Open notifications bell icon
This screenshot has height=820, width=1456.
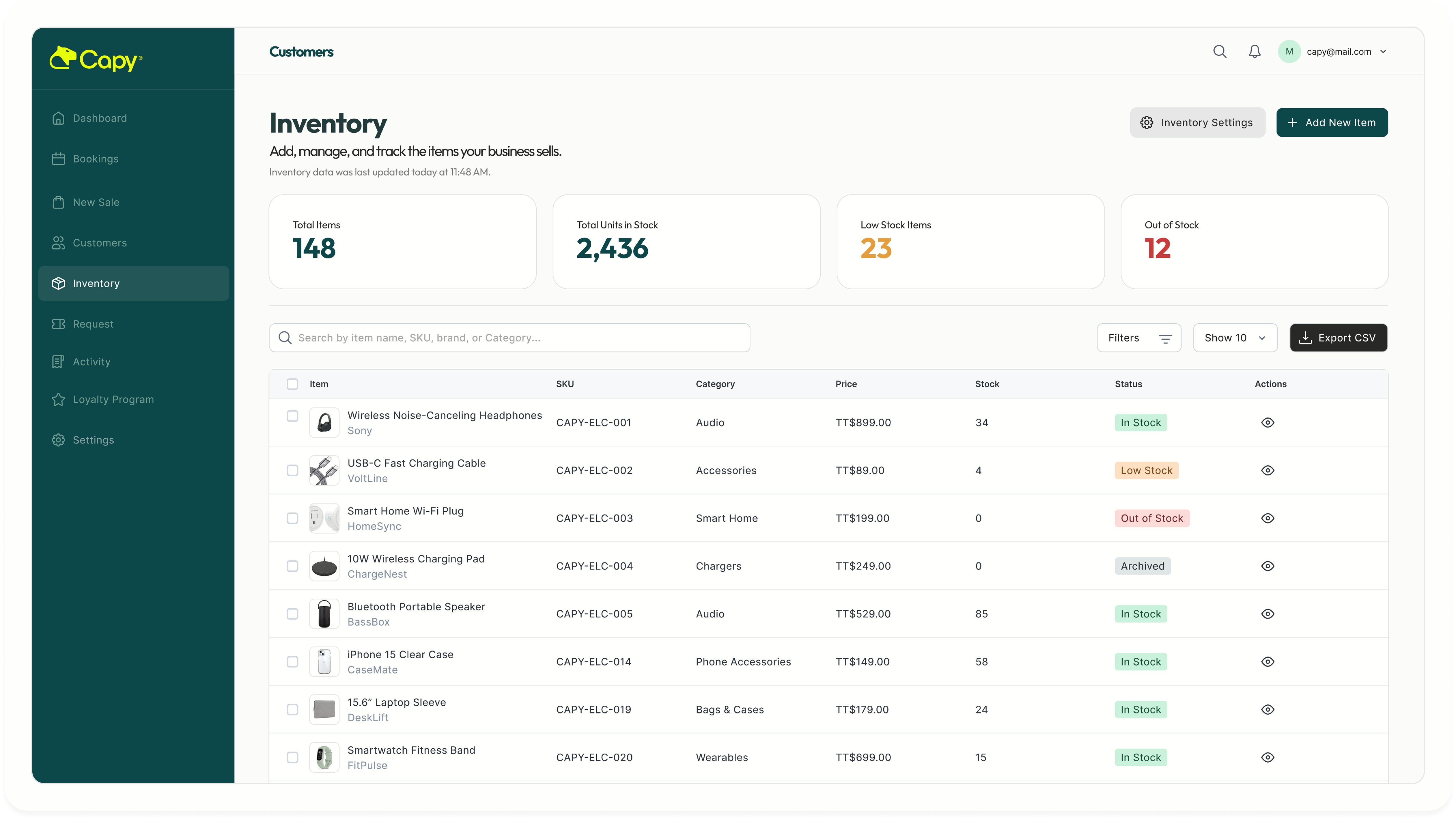tap(1254, 51)
